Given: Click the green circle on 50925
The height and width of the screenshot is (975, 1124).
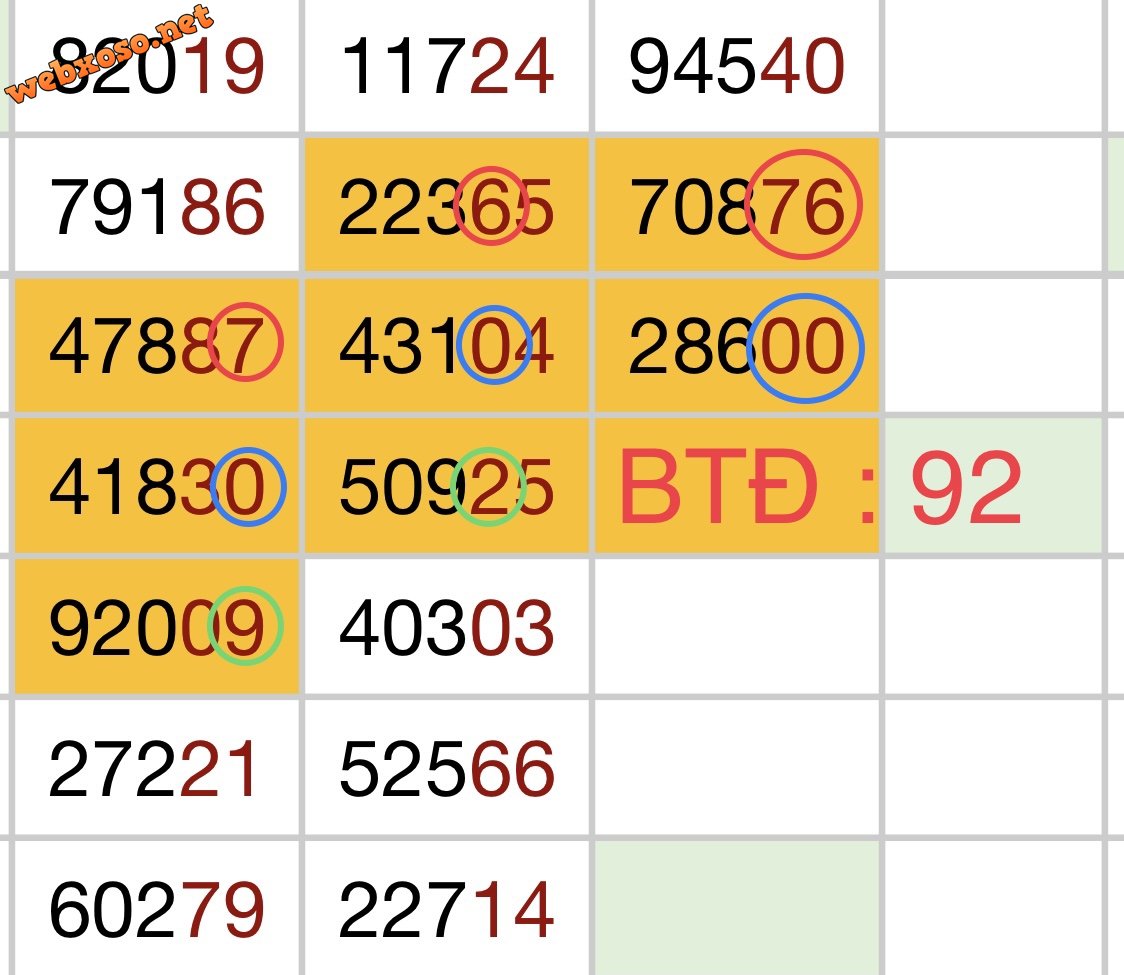Looking at the screenshot, I should (x=488, y=486).
